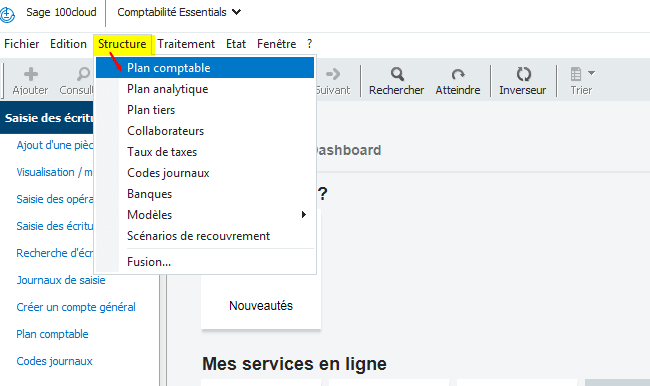Open the Etat menu

coord(236,44)
